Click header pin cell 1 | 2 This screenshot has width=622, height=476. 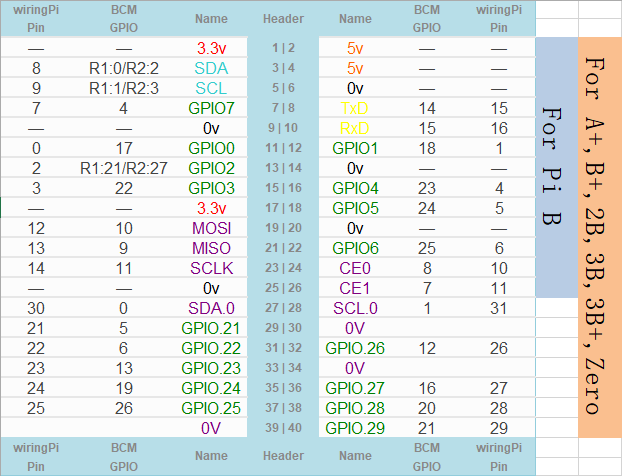[x=283, y=48]
